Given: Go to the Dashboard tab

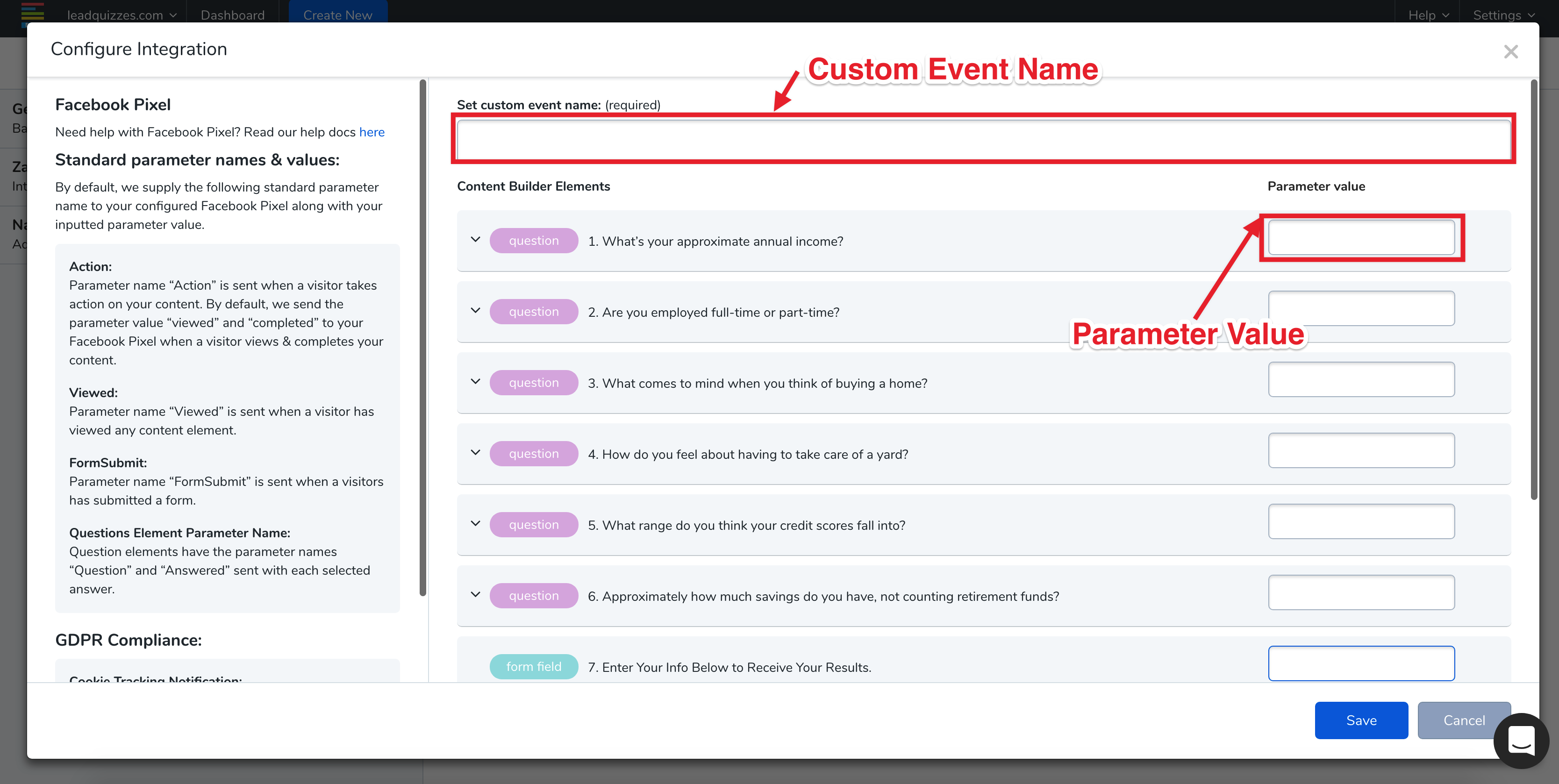Looking at the screenshot, I should (x=232, y=15).
